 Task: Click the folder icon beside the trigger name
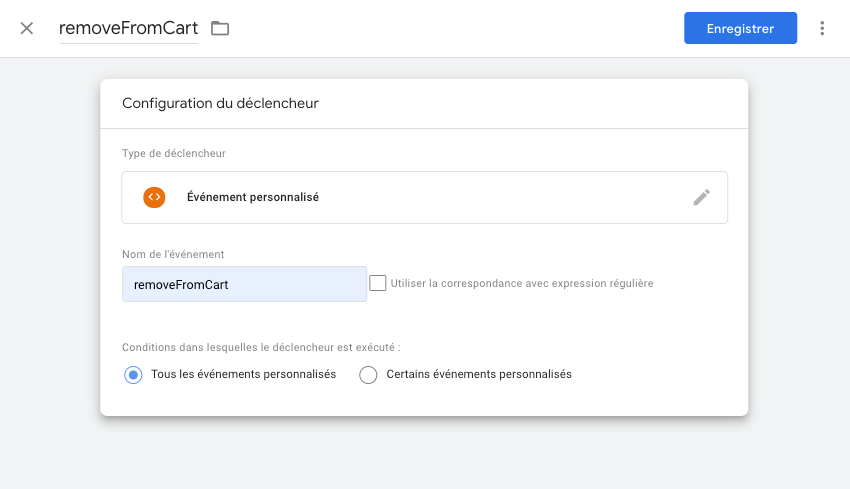click(220, 28)
